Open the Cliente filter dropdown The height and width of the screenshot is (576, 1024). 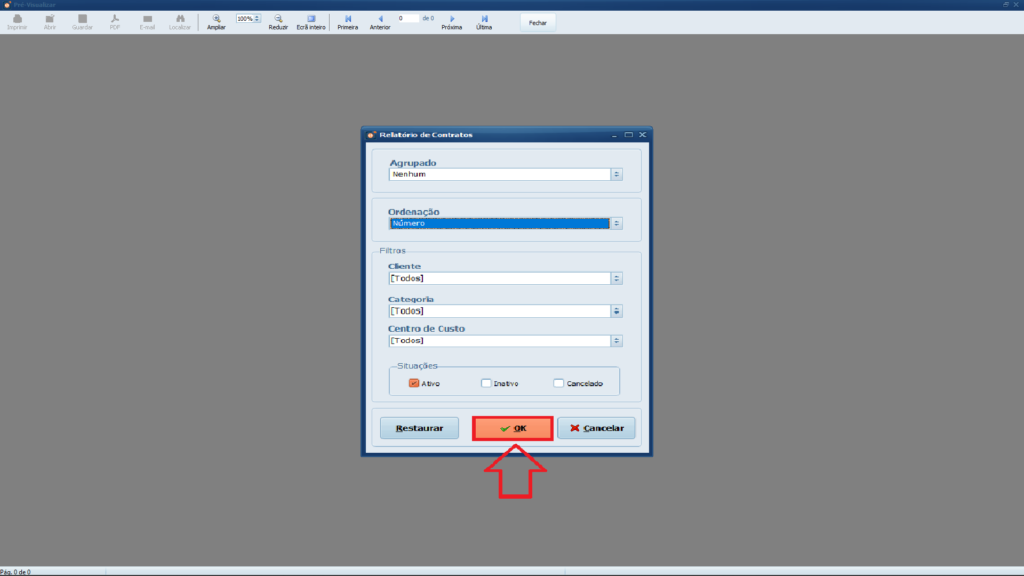tap(616, 278)
